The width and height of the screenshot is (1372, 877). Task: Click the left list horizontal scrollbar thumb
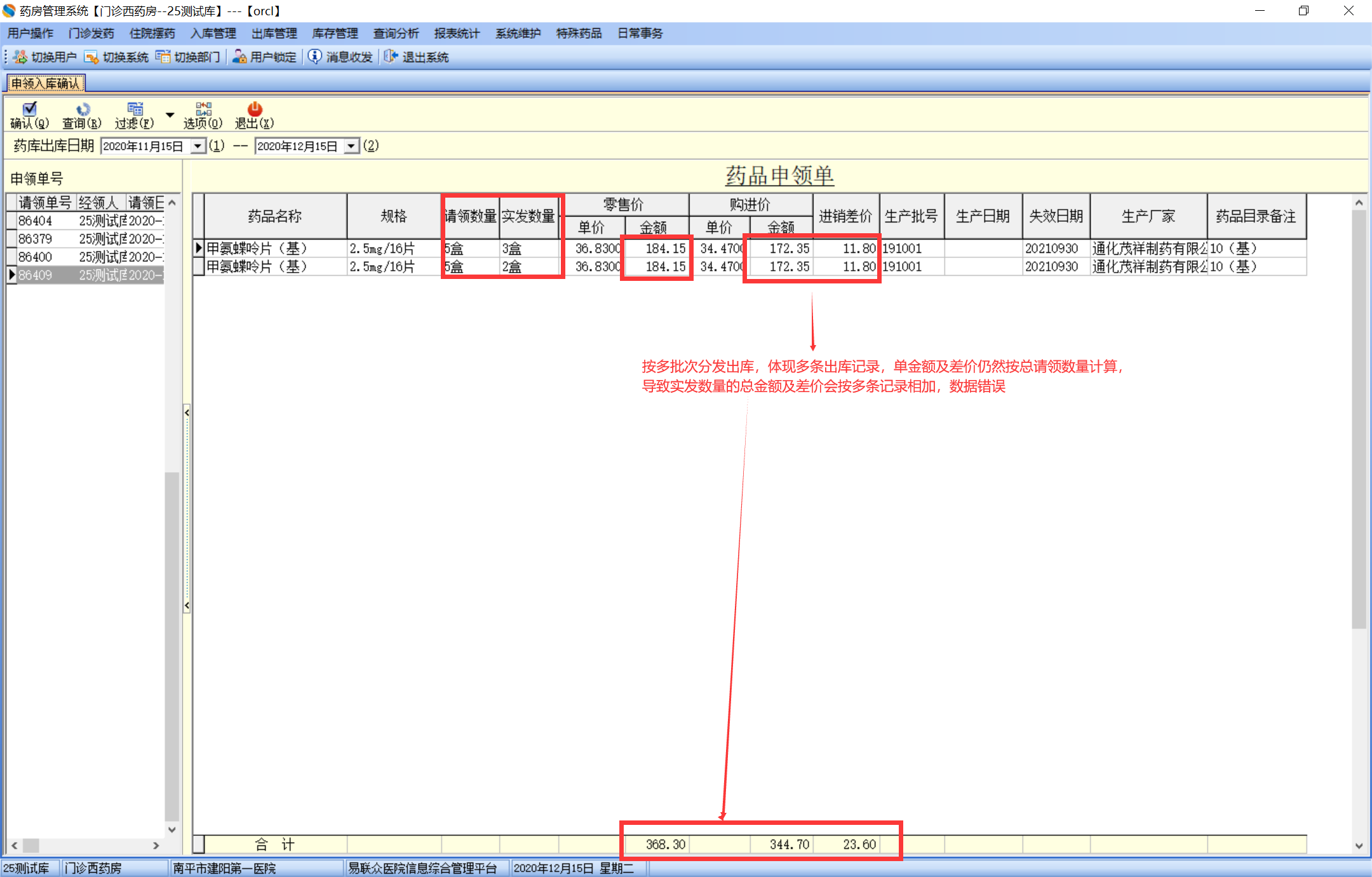point(30,846)
